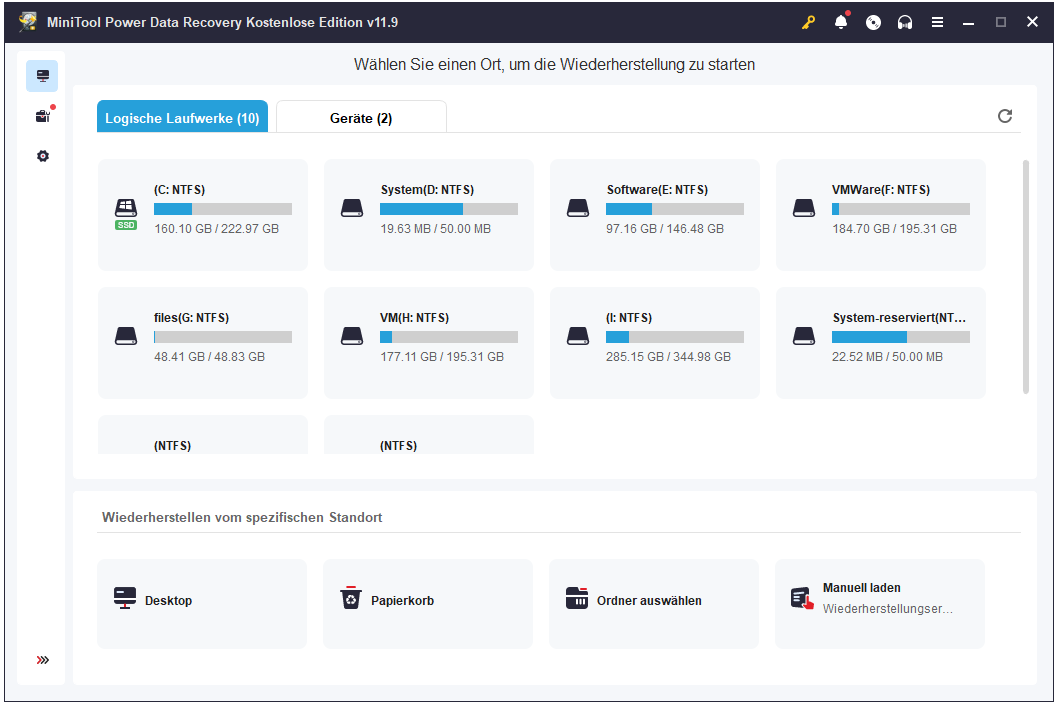The height and width of the screenshot is (703, 1059).
Task: Click the VM H: drive icon
Action: tap(352, 336)
